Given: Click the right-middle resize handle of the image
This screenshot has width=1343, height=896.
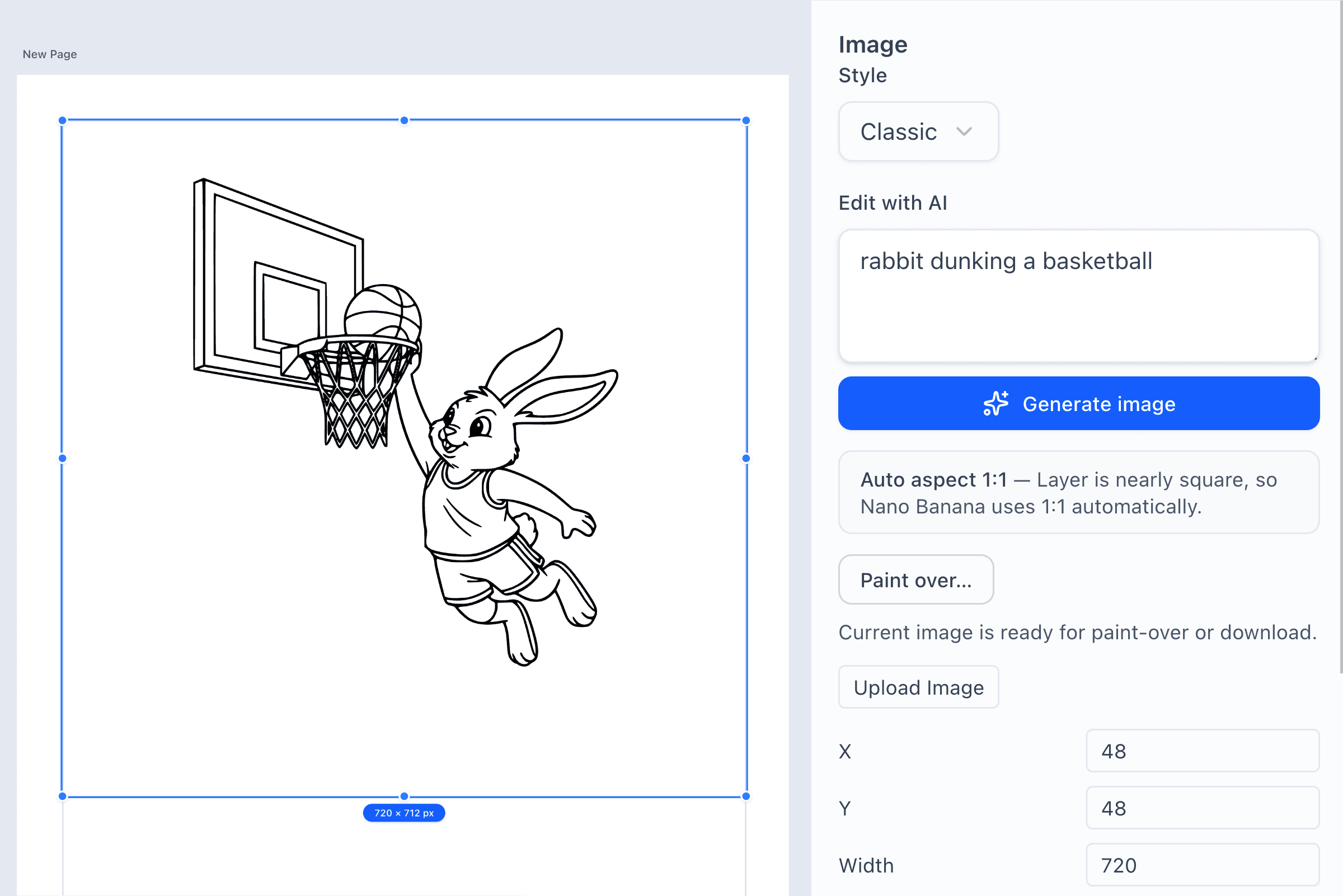Looking at the screenshot, I should (745, 458).
